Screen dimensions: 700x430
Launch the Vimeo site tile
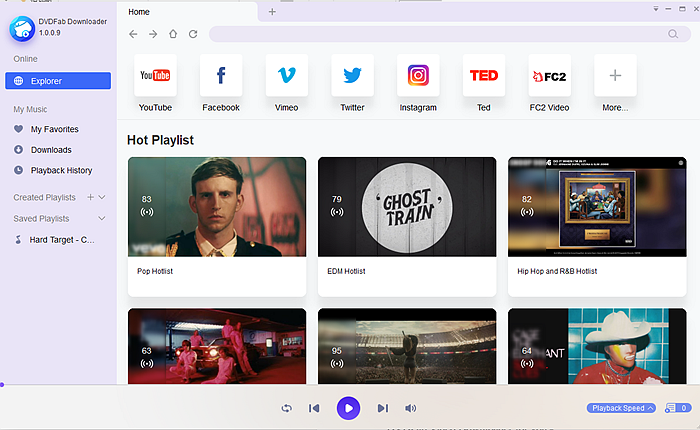[x=286, y=76]
